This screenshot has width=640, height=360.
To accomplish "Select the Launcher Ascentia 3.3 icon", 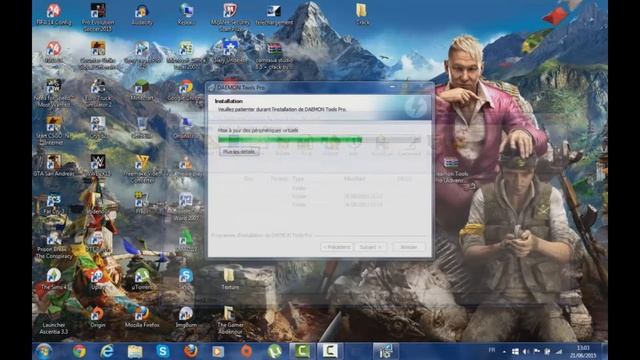I will [x=53, y=321].
